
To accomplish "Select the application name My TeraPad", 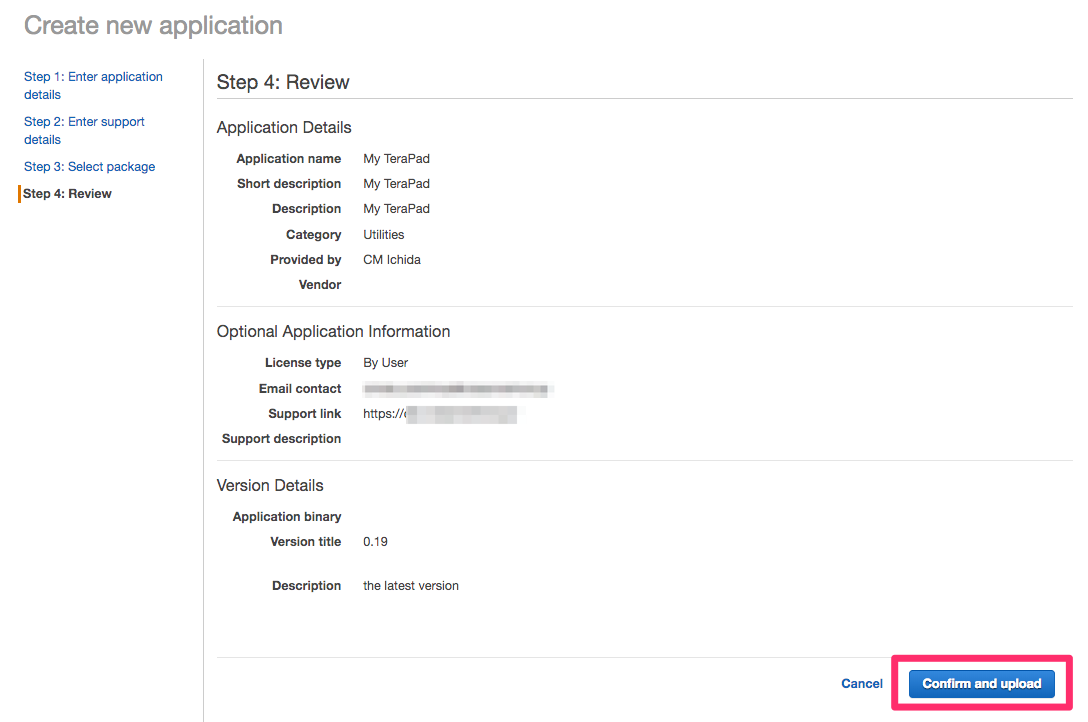I will point(396,158).
